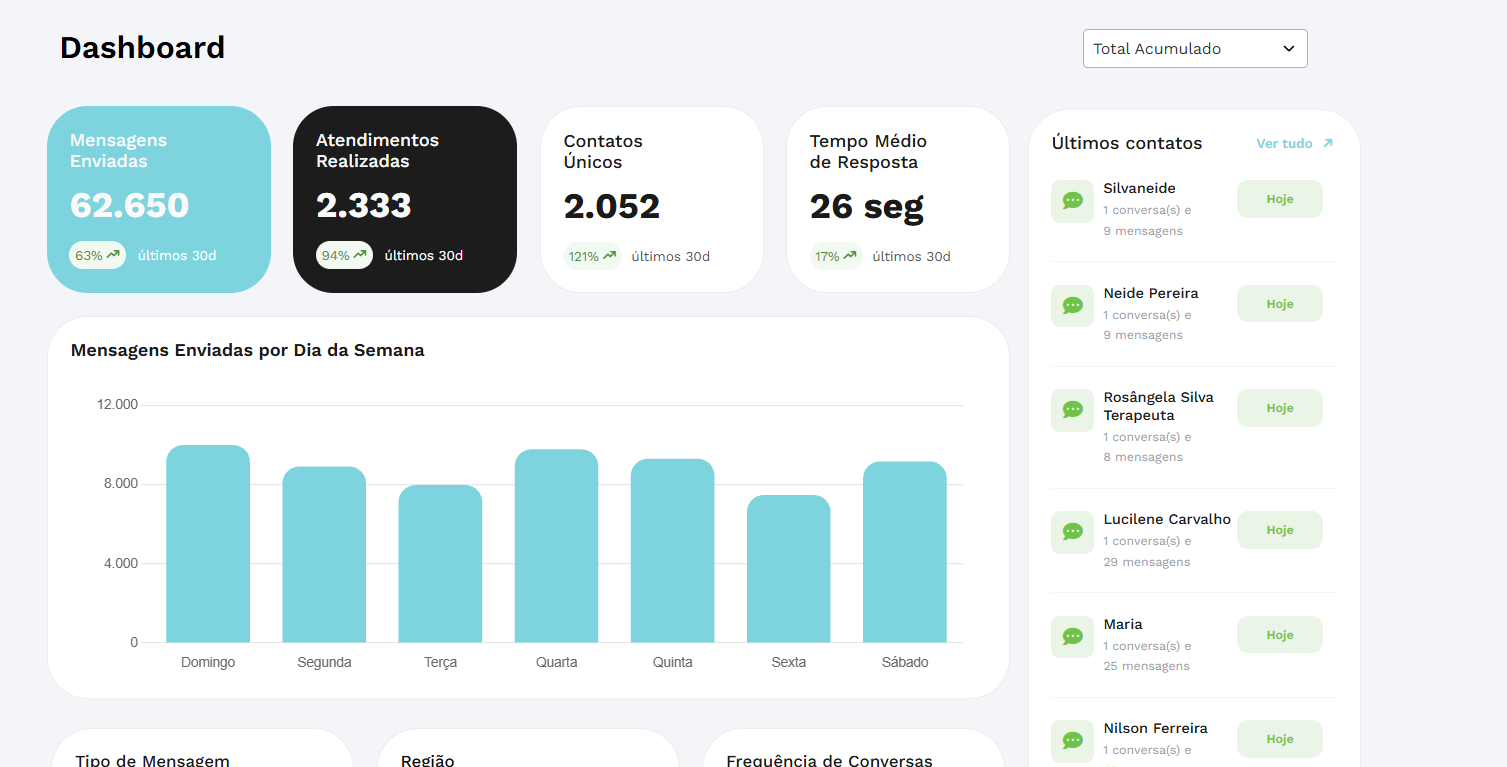Click the Hoje badge for Silvaneide
Viewport: 1507px width, 767px height.
1280,199
